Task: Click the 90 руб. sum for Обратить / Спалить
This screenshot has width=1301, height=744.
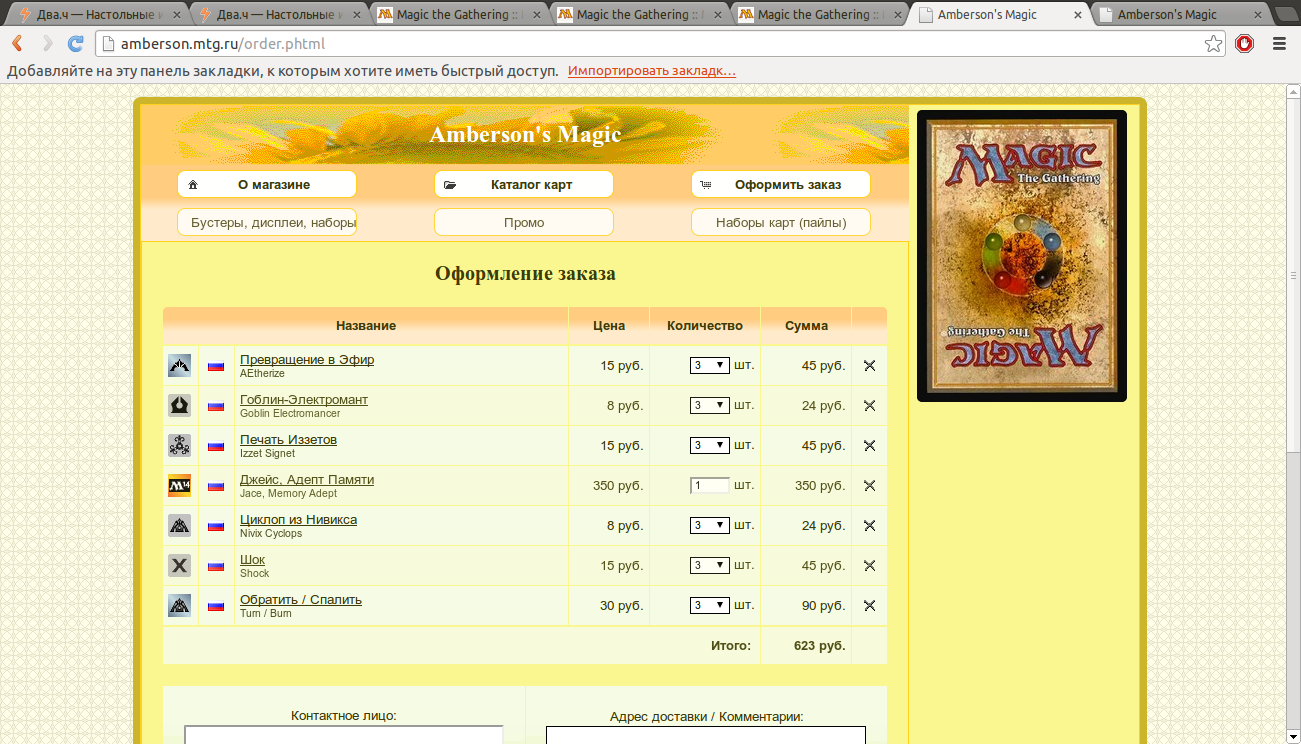Action: pyautogui.click(x=823, y=606)
